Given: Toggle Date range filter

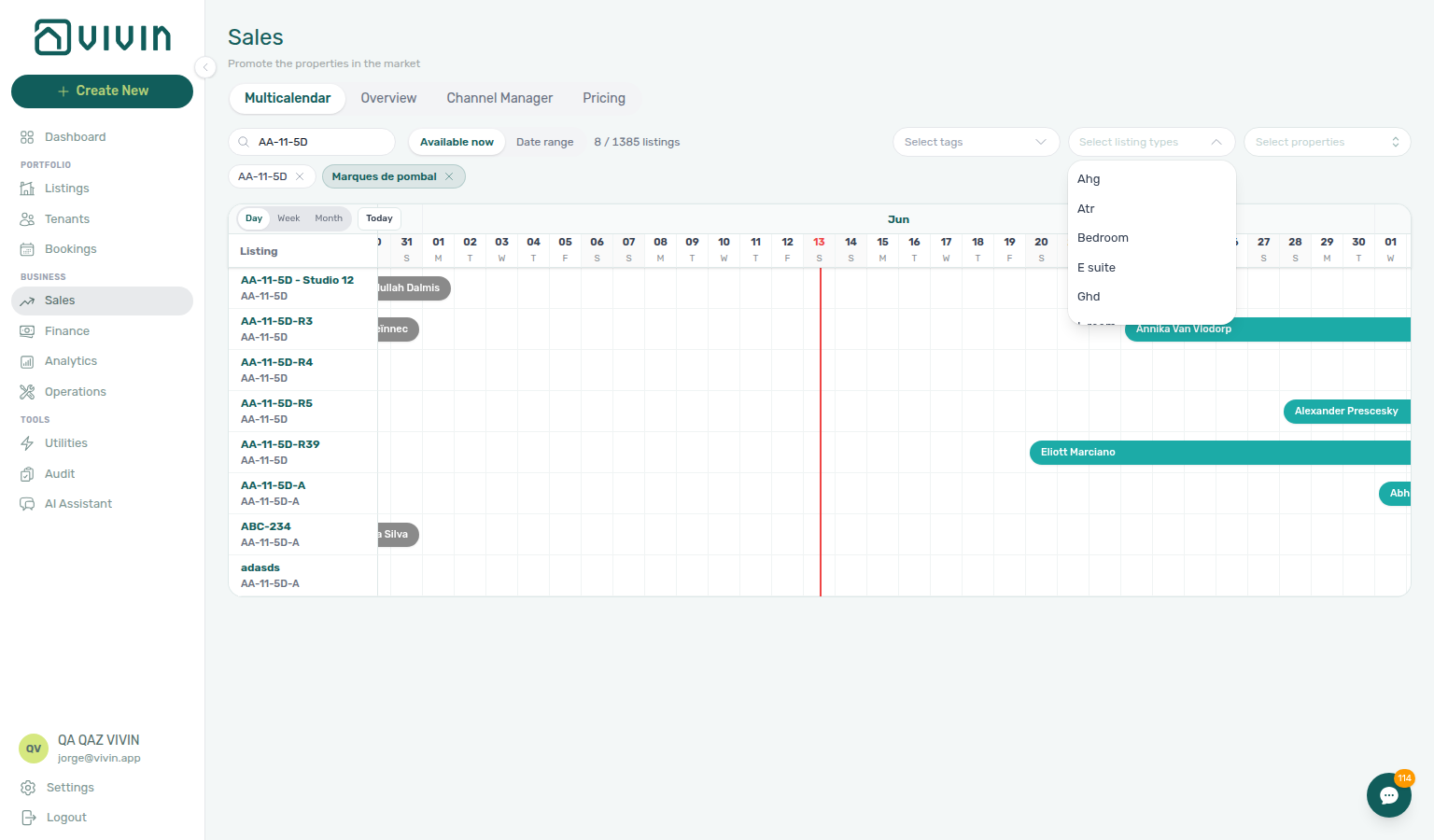Looking at the screenshot, I should (545, 142).
